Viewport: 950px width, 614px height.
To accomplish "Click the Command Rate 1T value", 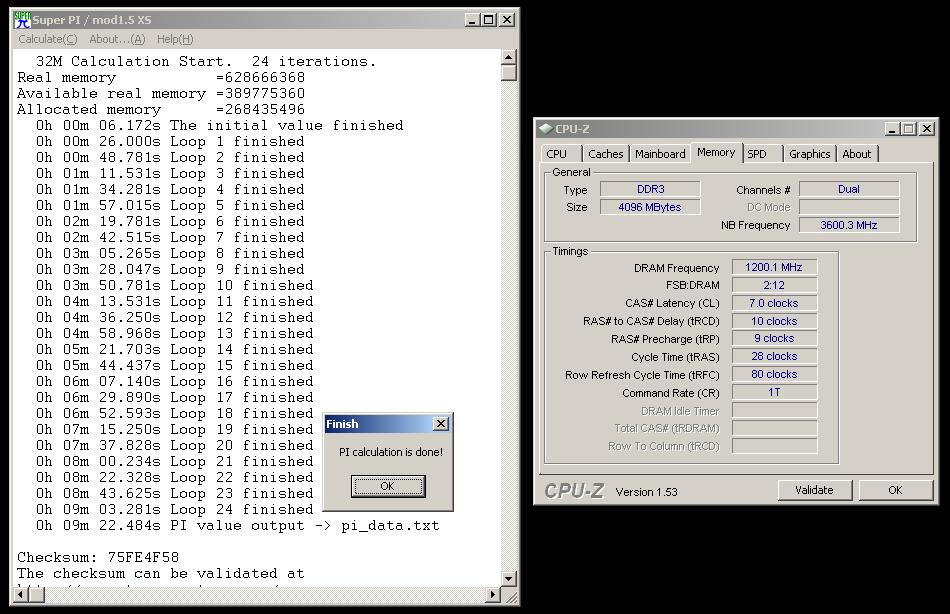I will tap(774, 392).
